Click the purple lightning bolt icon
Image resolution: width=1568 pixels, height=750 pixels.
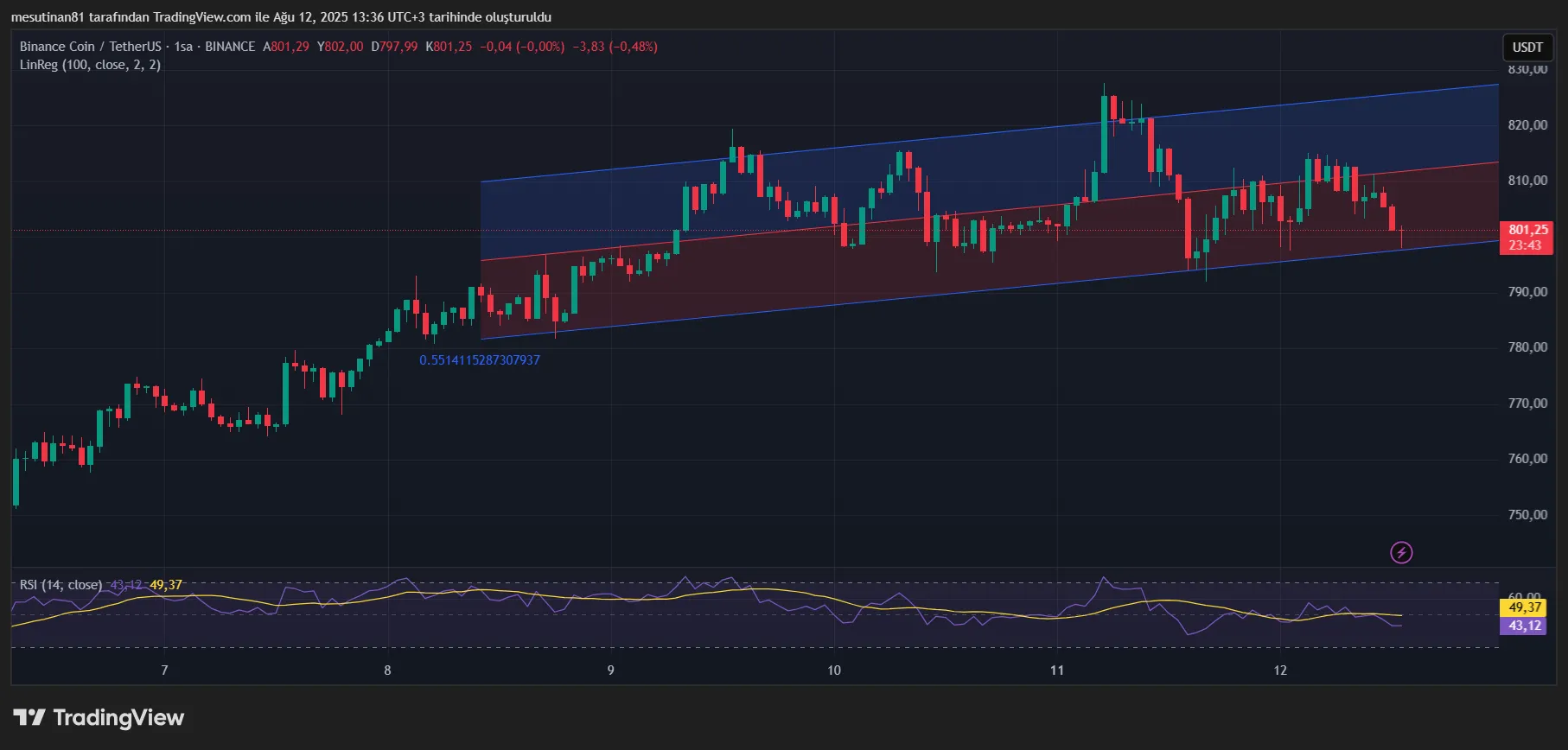point(1401,552)
